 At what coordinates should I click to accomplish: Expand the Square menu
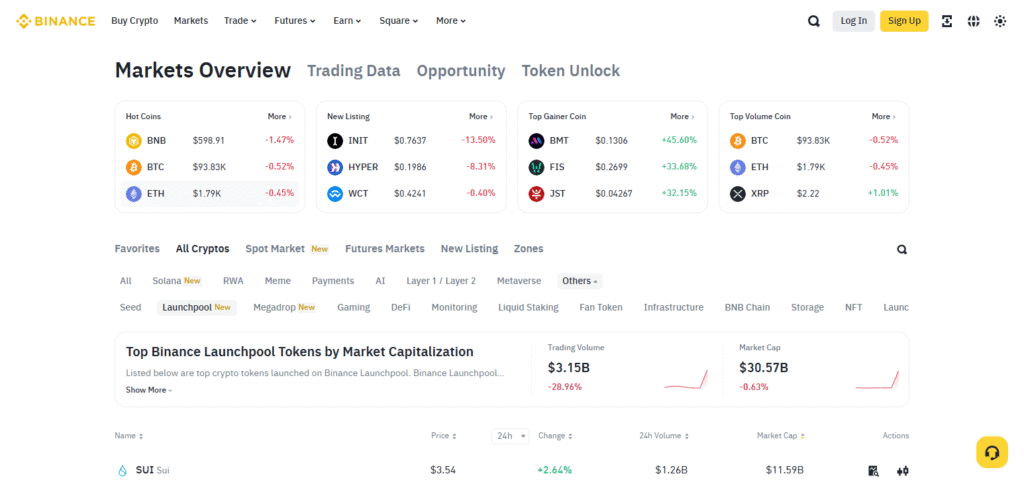(398, 21)
